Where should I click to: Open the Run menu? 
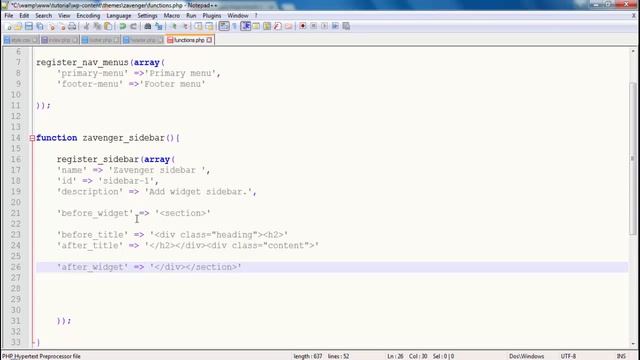pyautogui.click(x=191, y=16)
